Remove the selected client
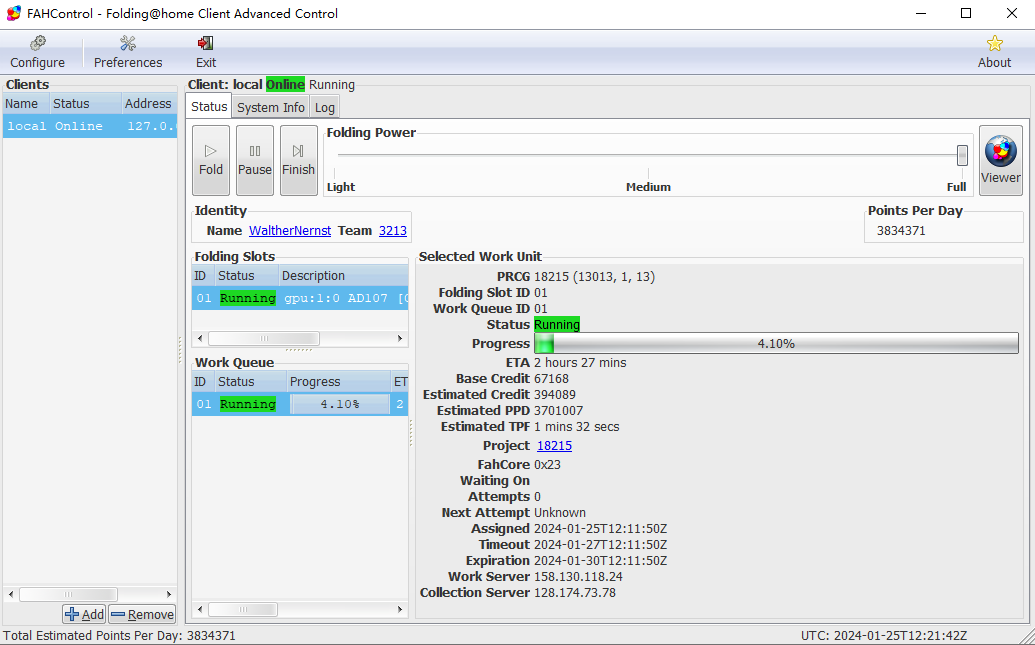The image size is (1035, 645). coord(143,614)
